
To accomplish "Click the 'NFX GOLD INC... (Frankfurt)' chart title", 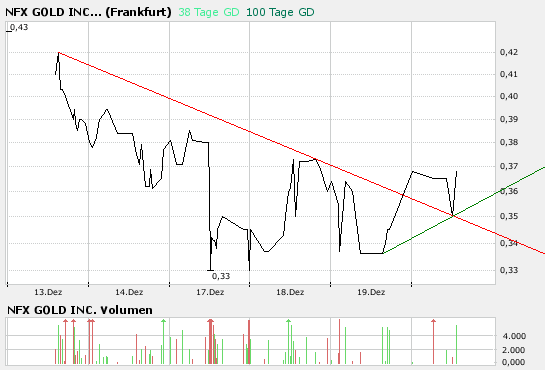I will pos(88,13).
